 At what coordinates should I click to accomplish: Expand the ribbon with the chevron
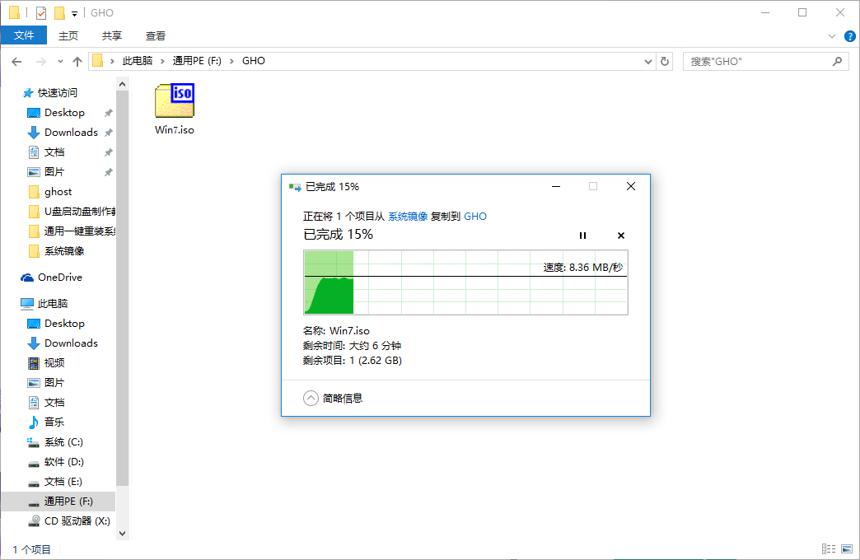831,36
